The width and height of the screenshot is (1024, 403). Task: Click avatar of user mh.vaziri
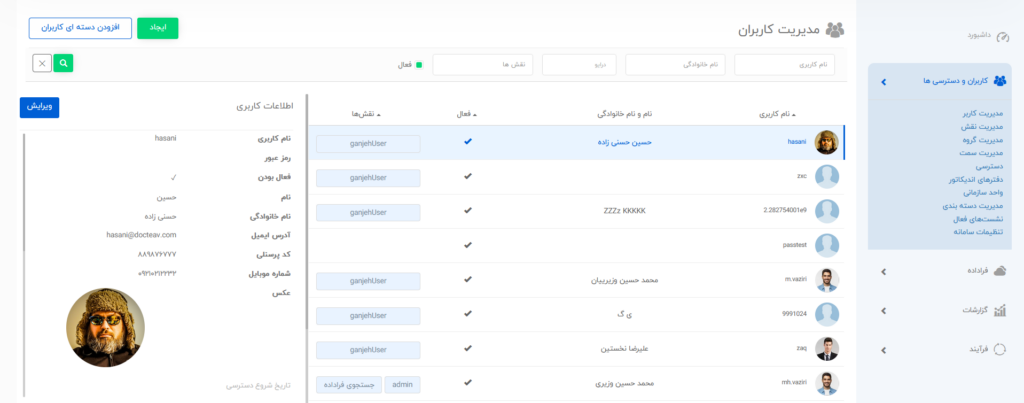pyautogui.click(x=827, y=384)
